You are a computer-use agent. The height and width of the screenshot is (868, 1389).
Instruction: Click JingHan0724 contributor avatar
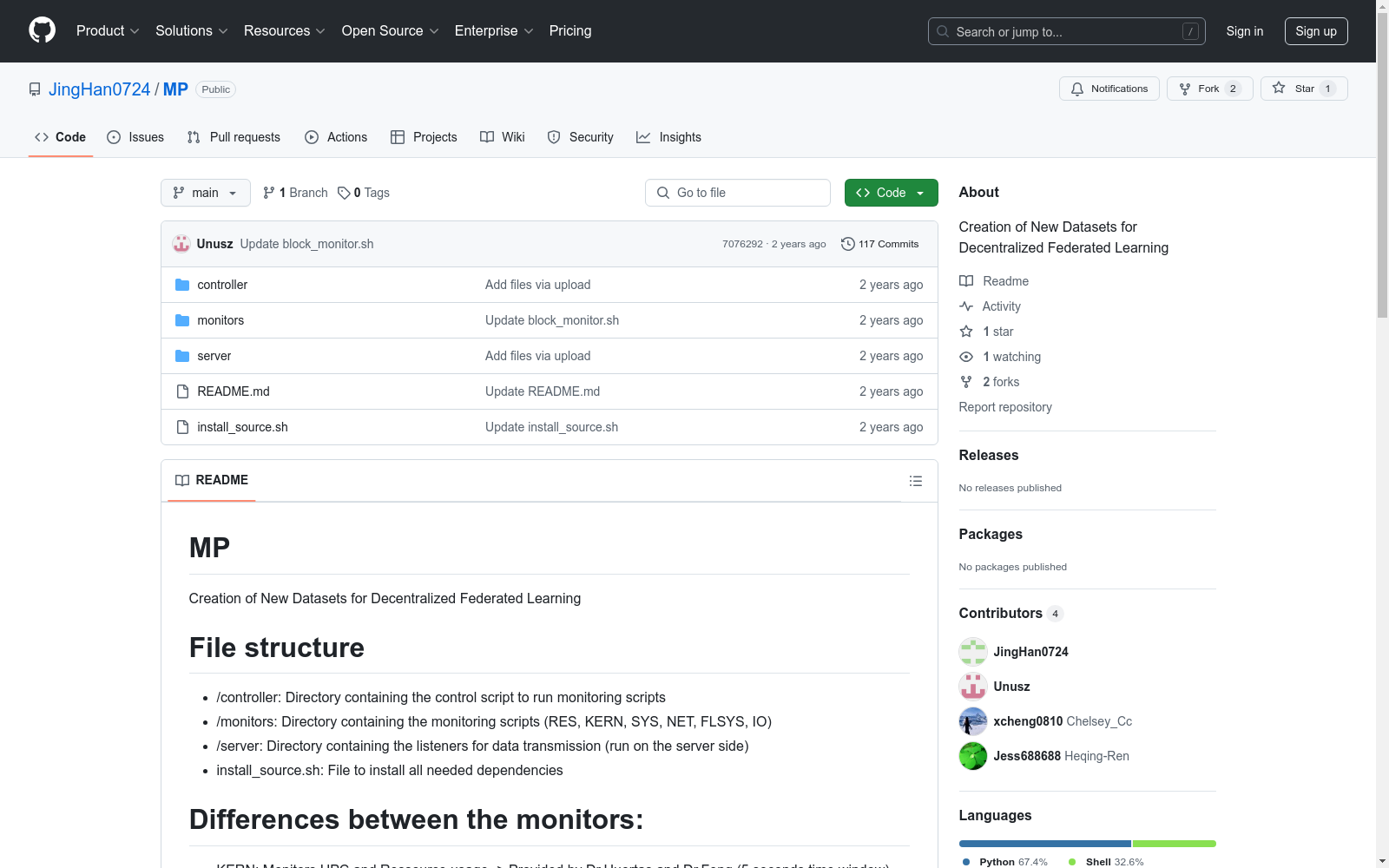973,652
